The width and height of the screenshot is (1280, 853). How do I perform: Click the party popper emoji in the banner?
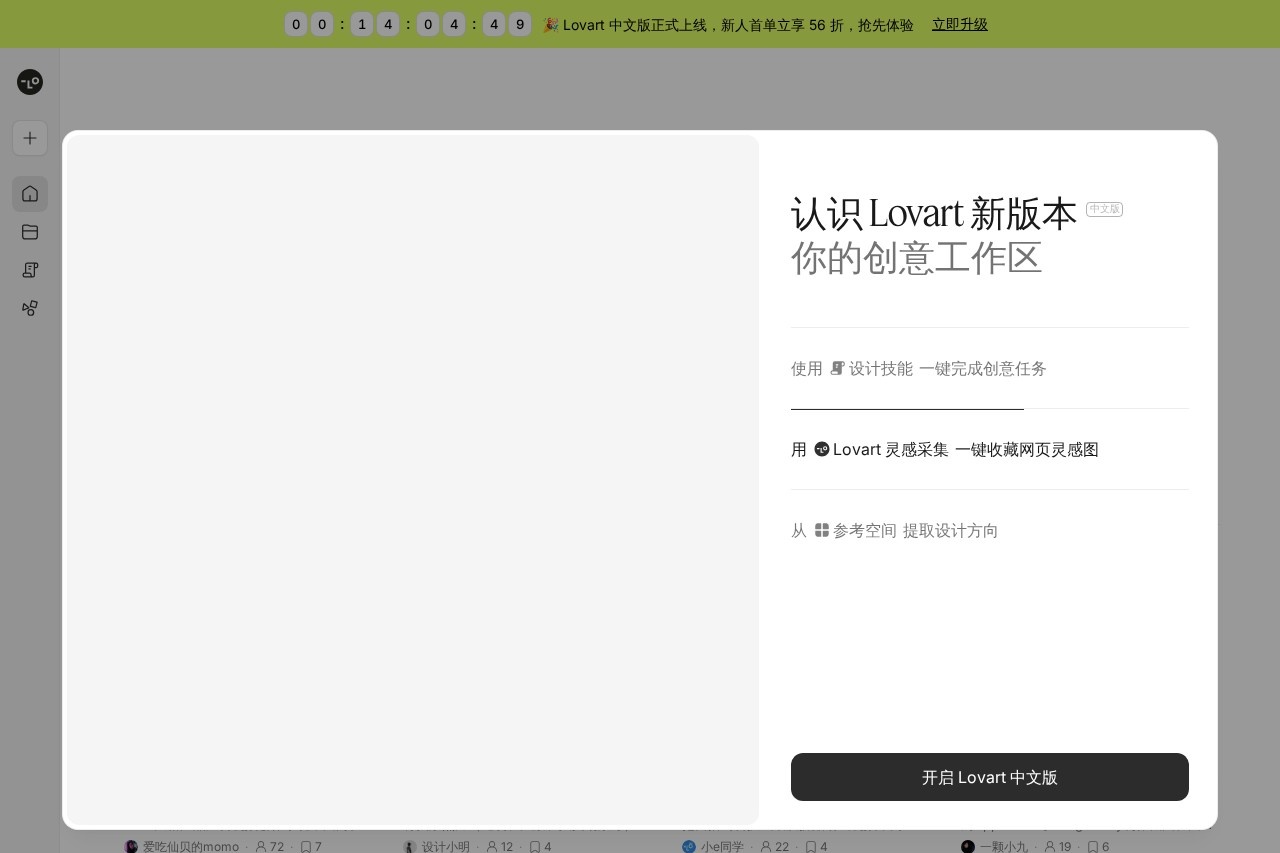click(x=550, y=24)
